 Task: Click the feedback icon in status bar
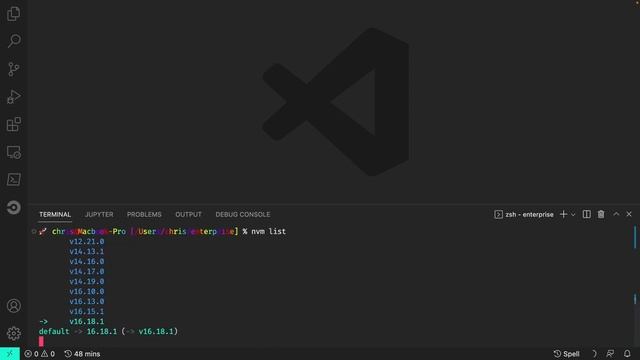click(610, 354)
